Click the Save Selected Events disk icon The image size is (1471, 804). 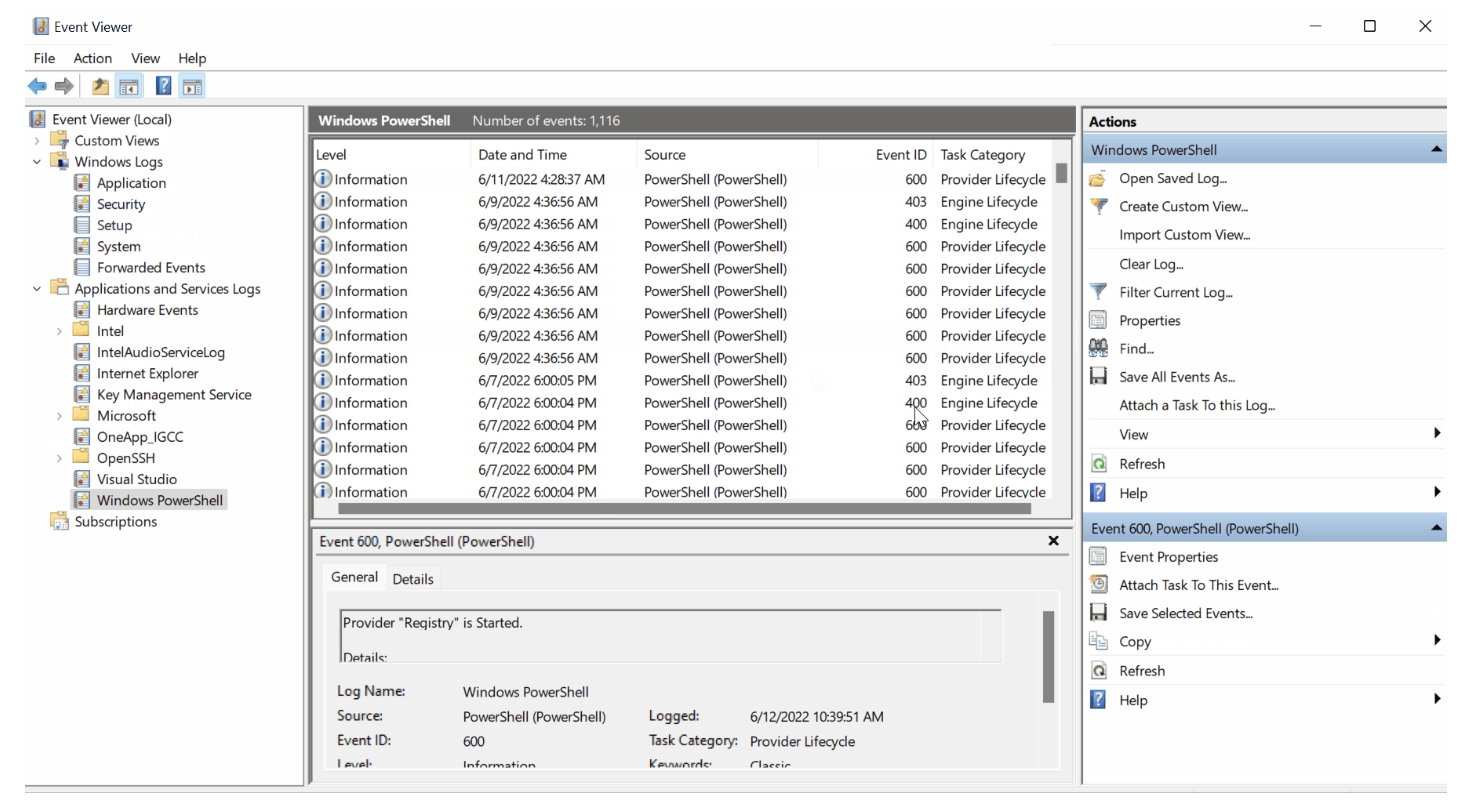1098,613
